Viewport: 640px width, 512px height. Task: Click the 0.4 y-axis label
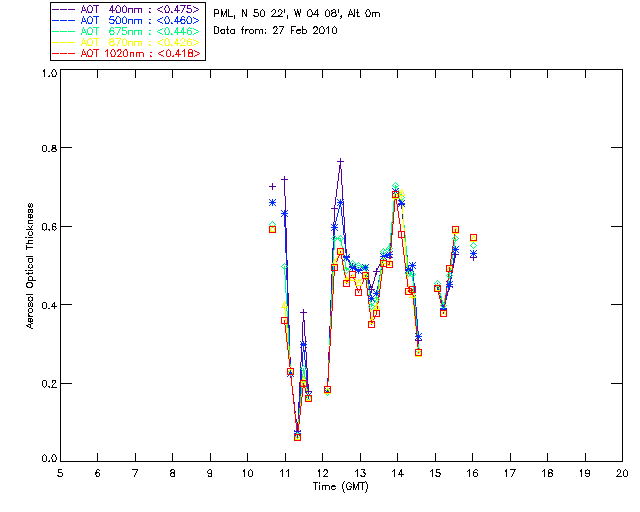(49, 305)
